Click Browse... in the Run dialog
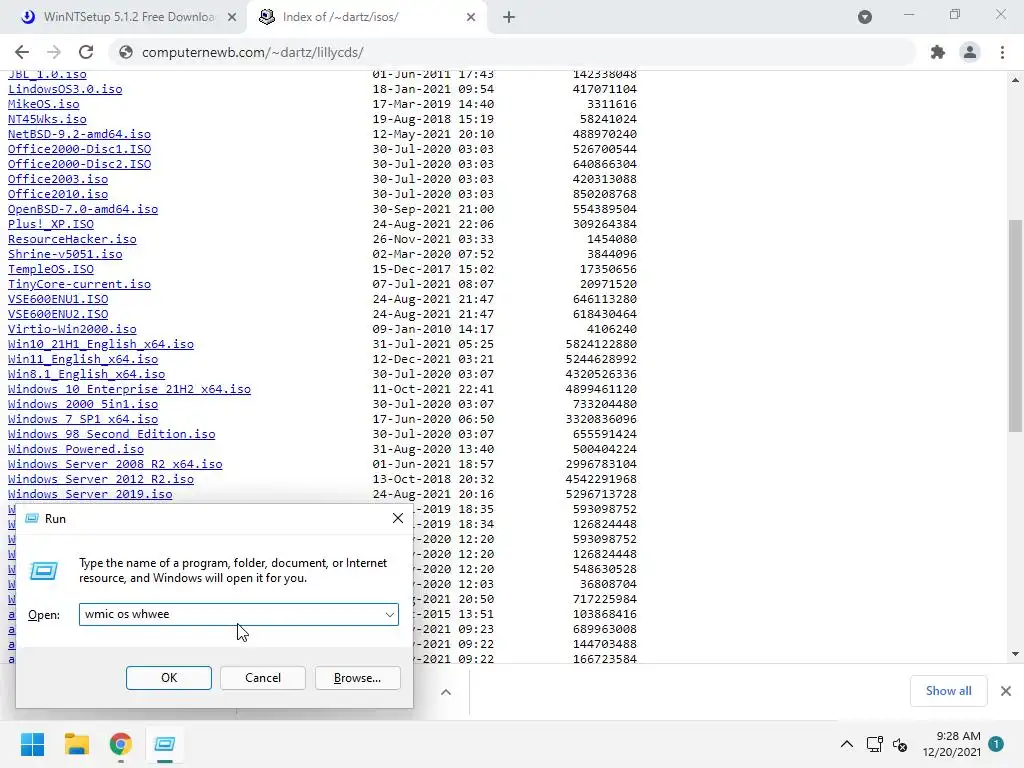Screen dimensions: 1024x768 tap(357, 678)
